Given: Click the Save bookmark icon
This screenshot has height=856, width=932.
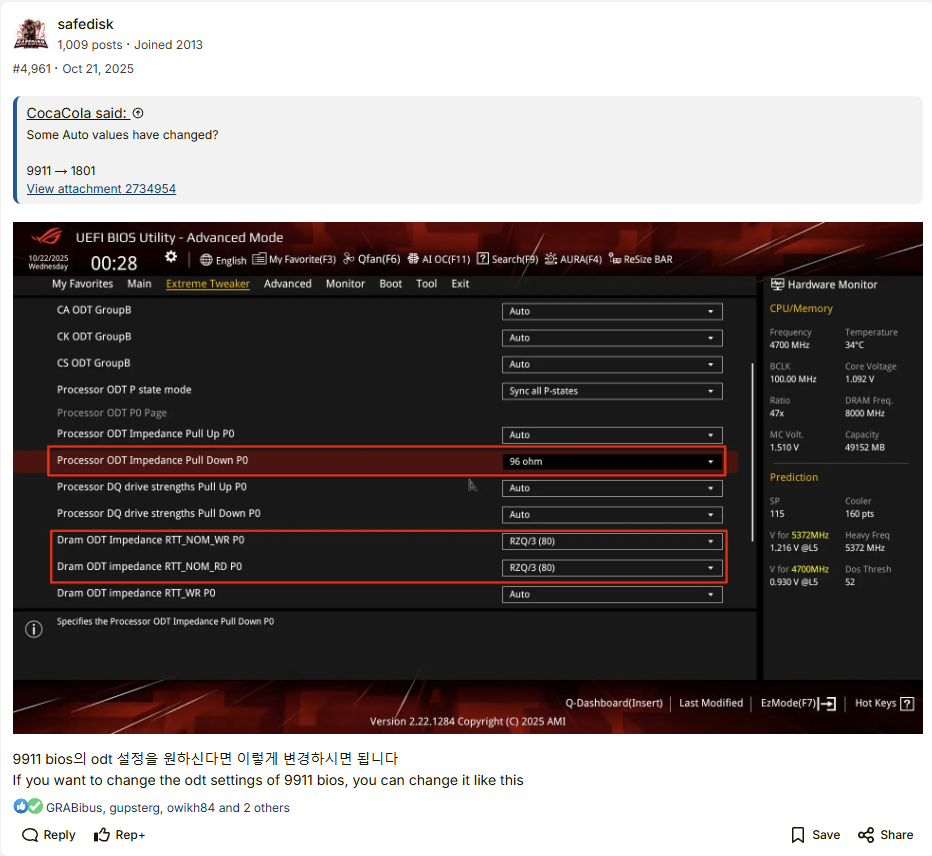Looking at the screenshot, I should point(798,835).
